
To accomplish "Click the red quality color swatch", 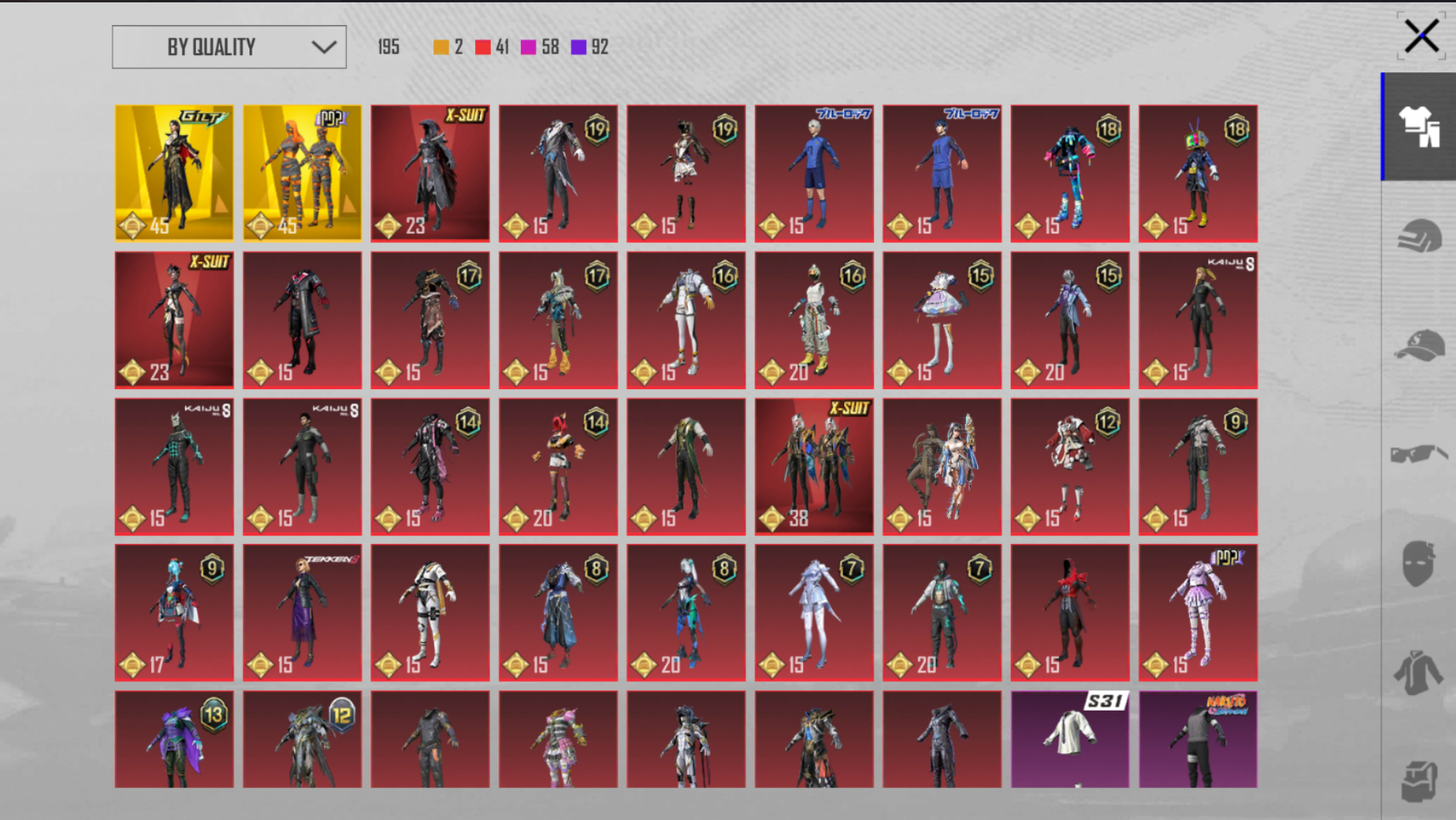I will click(483, 47).
